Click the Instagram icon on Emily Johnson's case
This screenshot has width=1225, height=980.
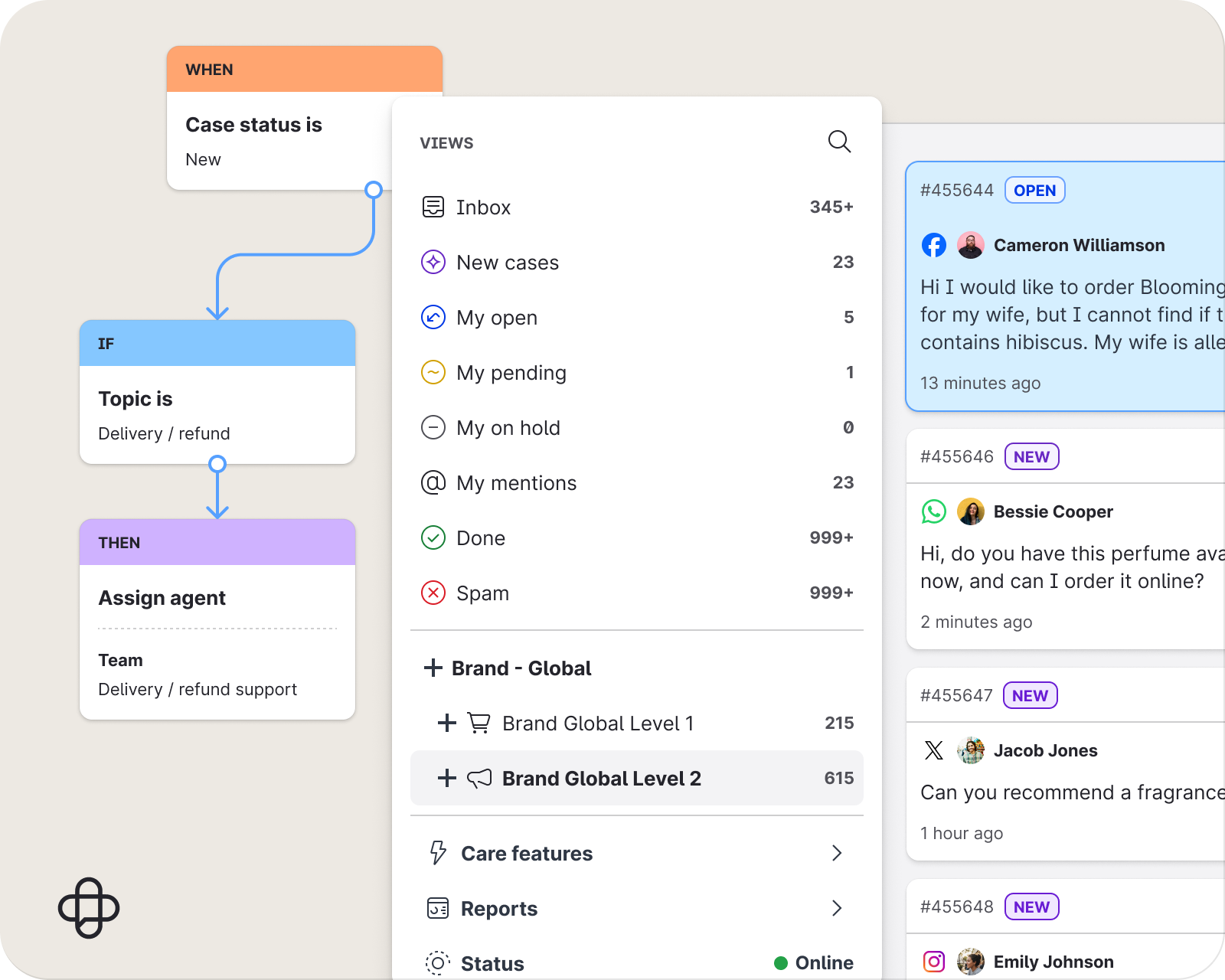click(934, 961)
